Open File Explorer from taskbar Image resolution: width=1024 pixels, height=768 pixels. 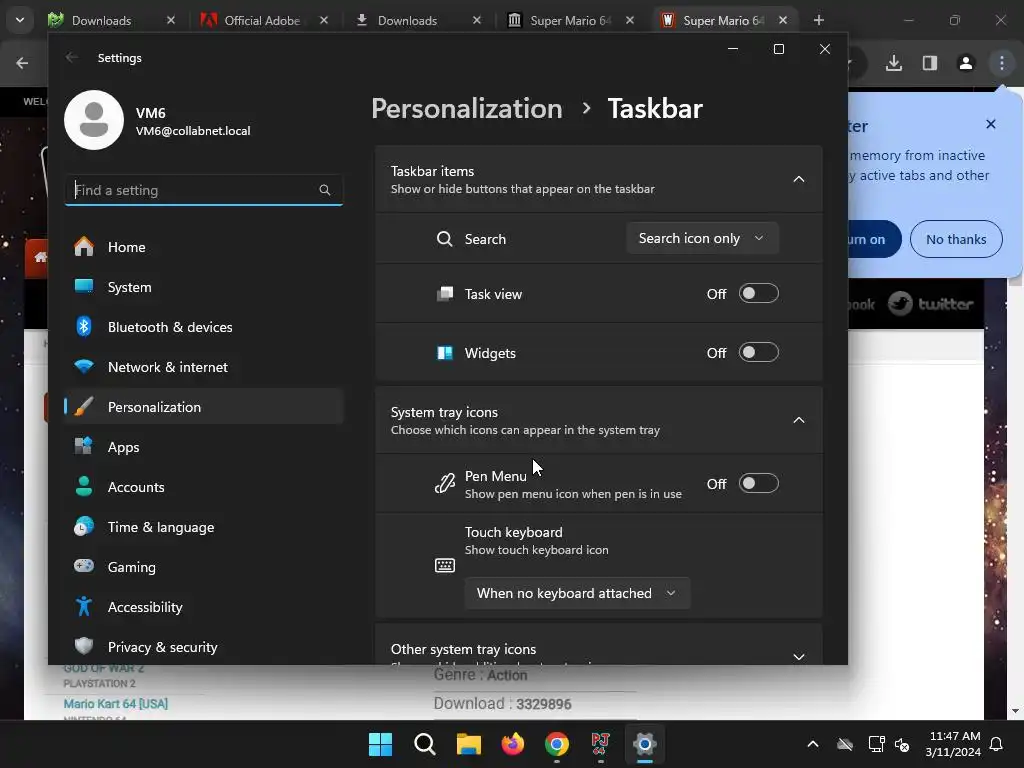pyautogui.click(x=469, y=744)
